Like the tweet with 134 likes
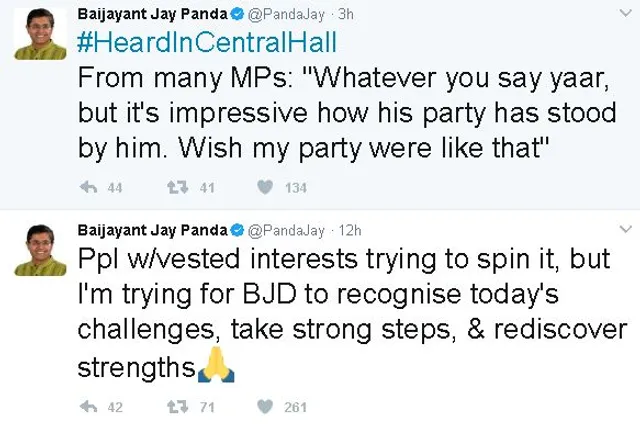The height and width of the screenshot is (427, 640). pyautogui.click(x=265, y=186)
